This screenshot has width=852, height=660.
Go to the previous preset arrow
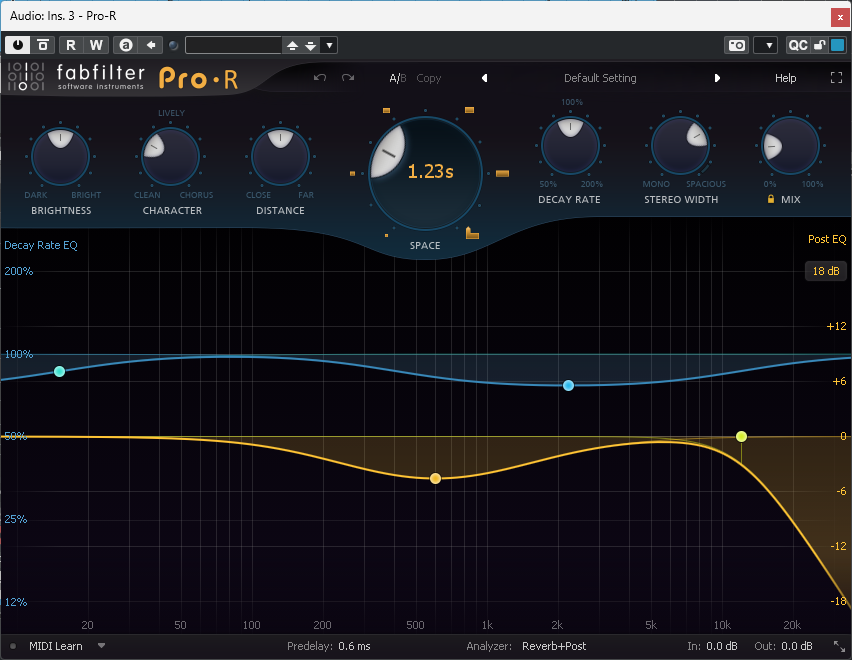click(484, 78)
